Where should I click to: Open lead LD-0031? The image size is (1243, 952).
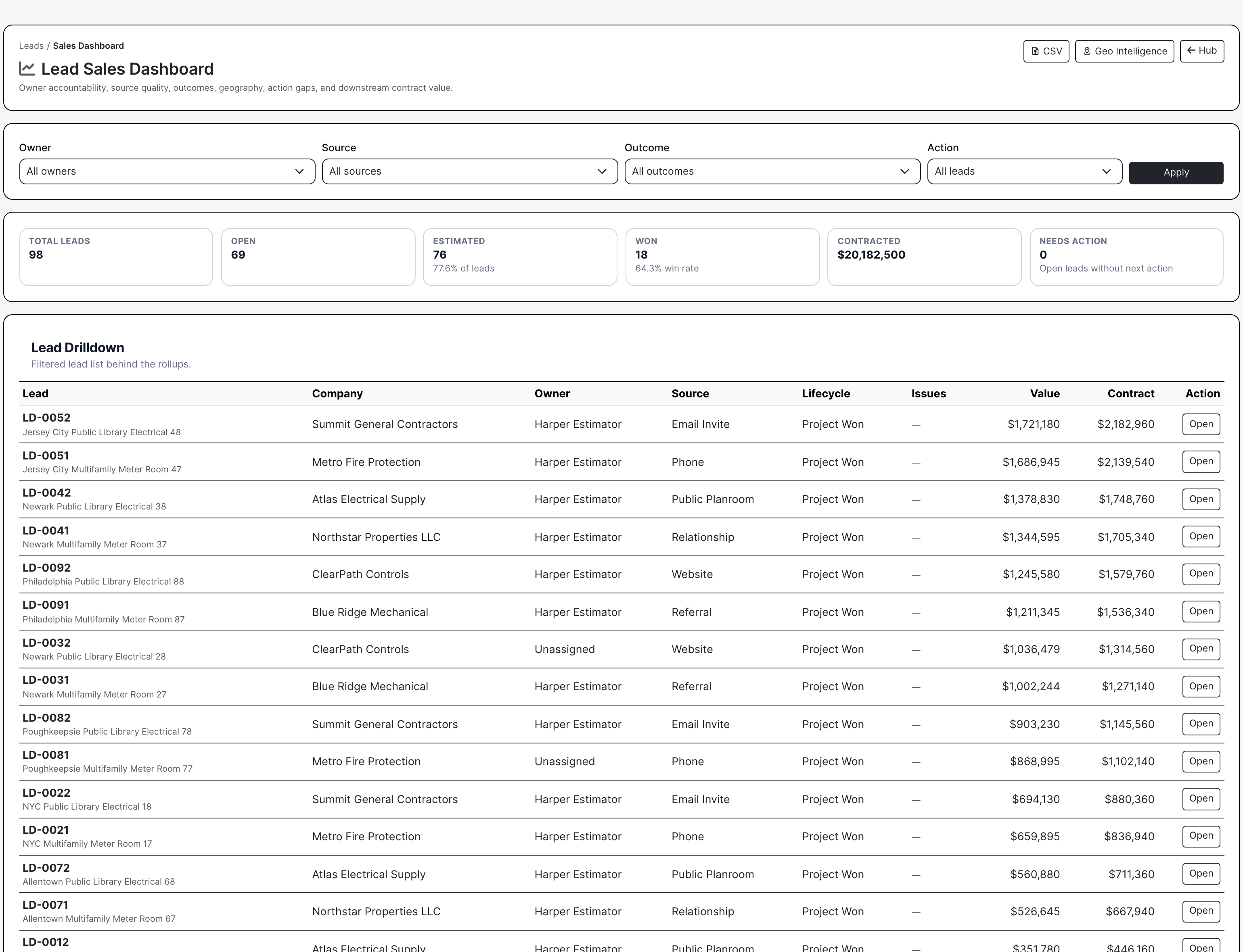click(x=1201, y=686)
